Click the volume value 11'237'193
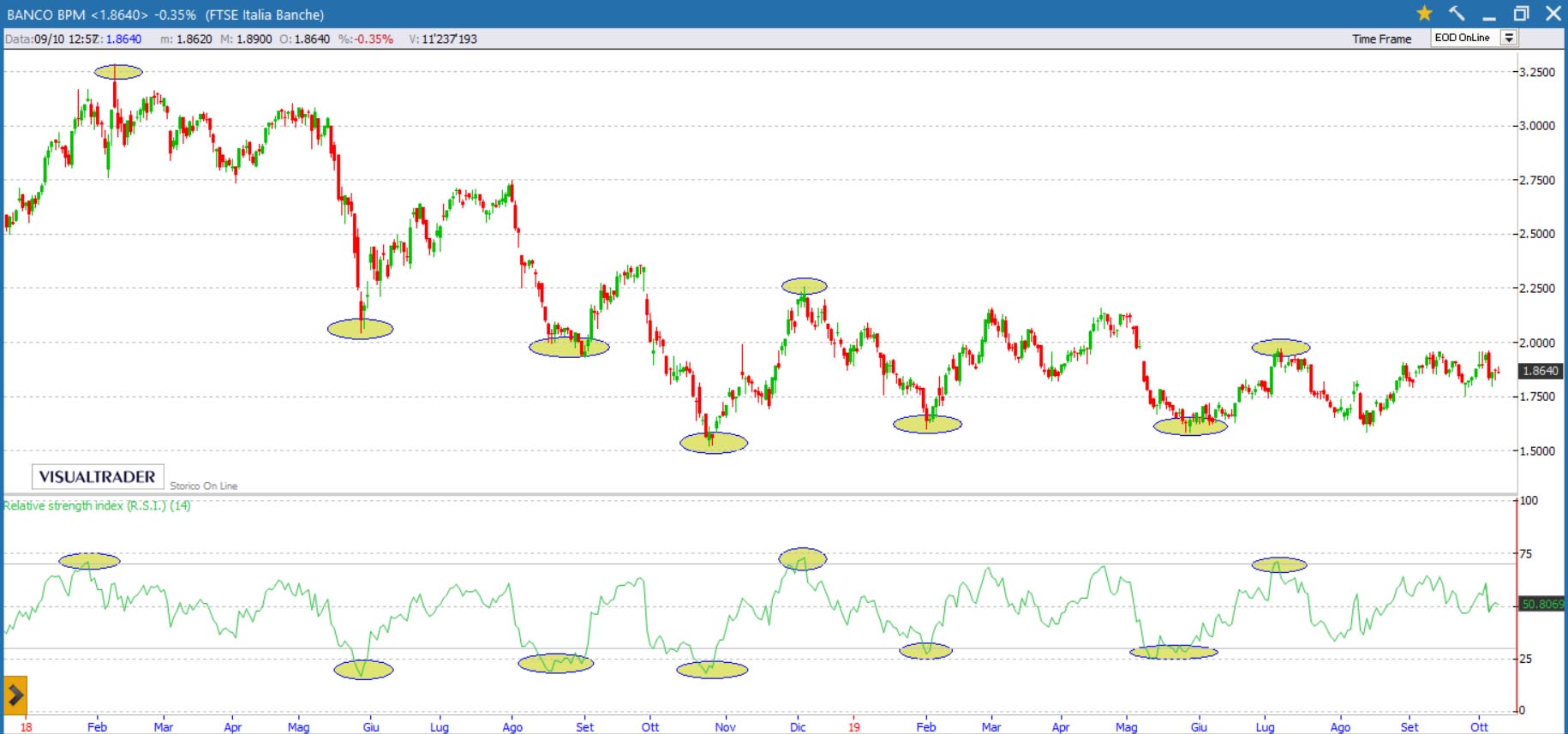The height and width of the screenshot is (734, 1568). click(443, 39)
